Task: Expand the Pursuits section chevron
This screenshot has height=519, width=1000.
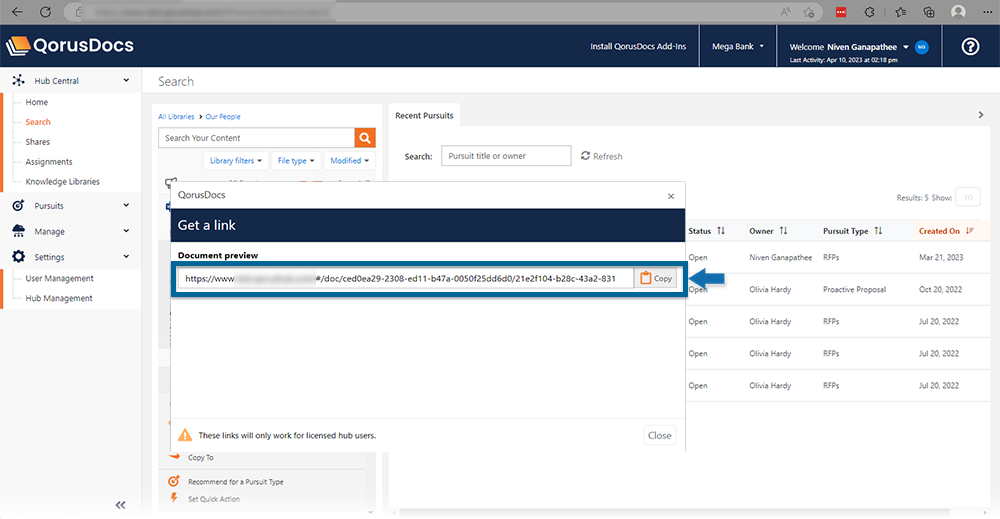Action: click(x=126, y=205)
